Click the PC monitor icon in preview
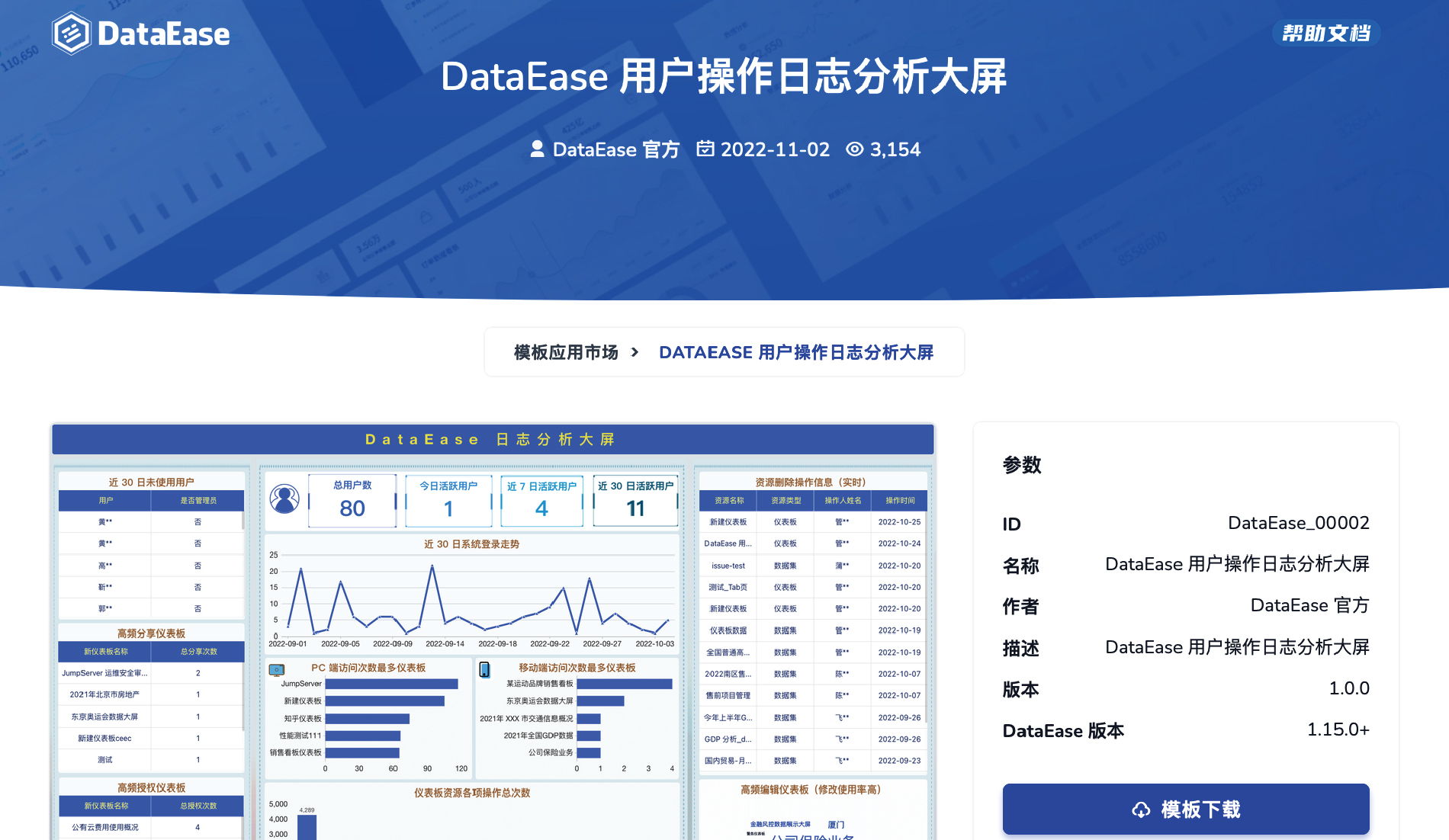This screenshot has height=840, width=1449. (x=277, y=670)
